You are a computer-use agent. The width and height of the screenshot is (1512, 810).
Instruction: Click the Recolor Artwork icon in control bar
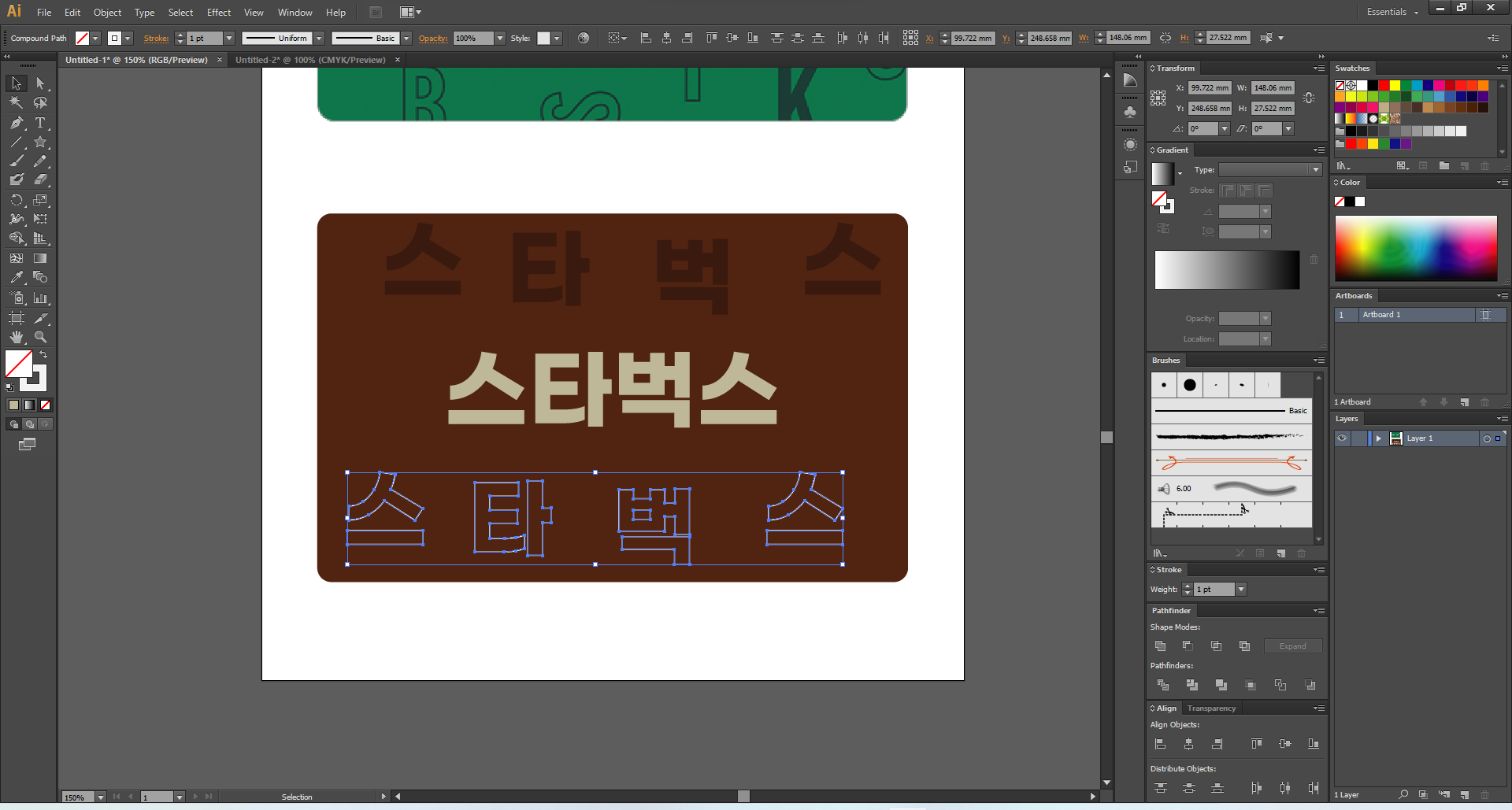pos(584,38)
